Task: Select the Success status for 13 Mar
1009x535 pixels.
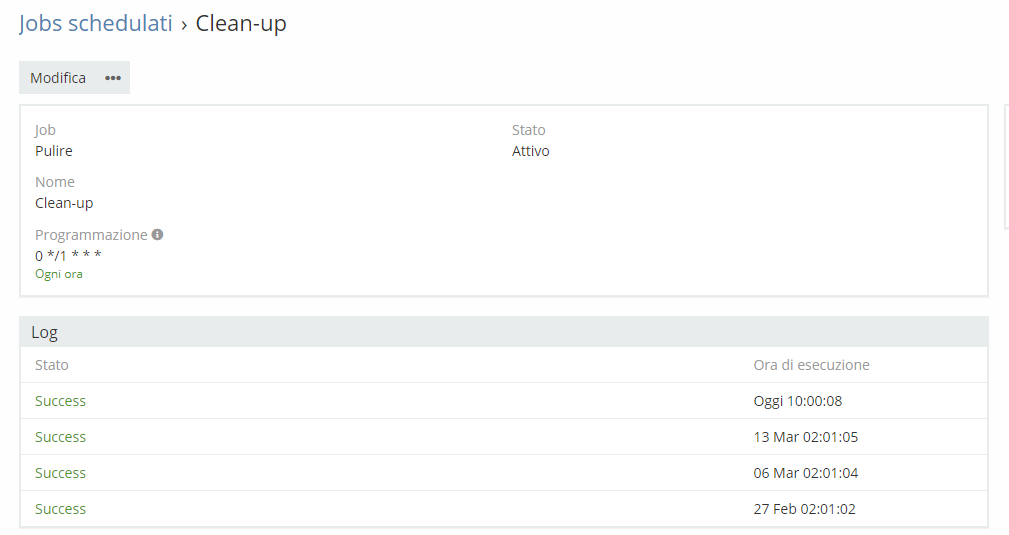Action: (61, 437)
